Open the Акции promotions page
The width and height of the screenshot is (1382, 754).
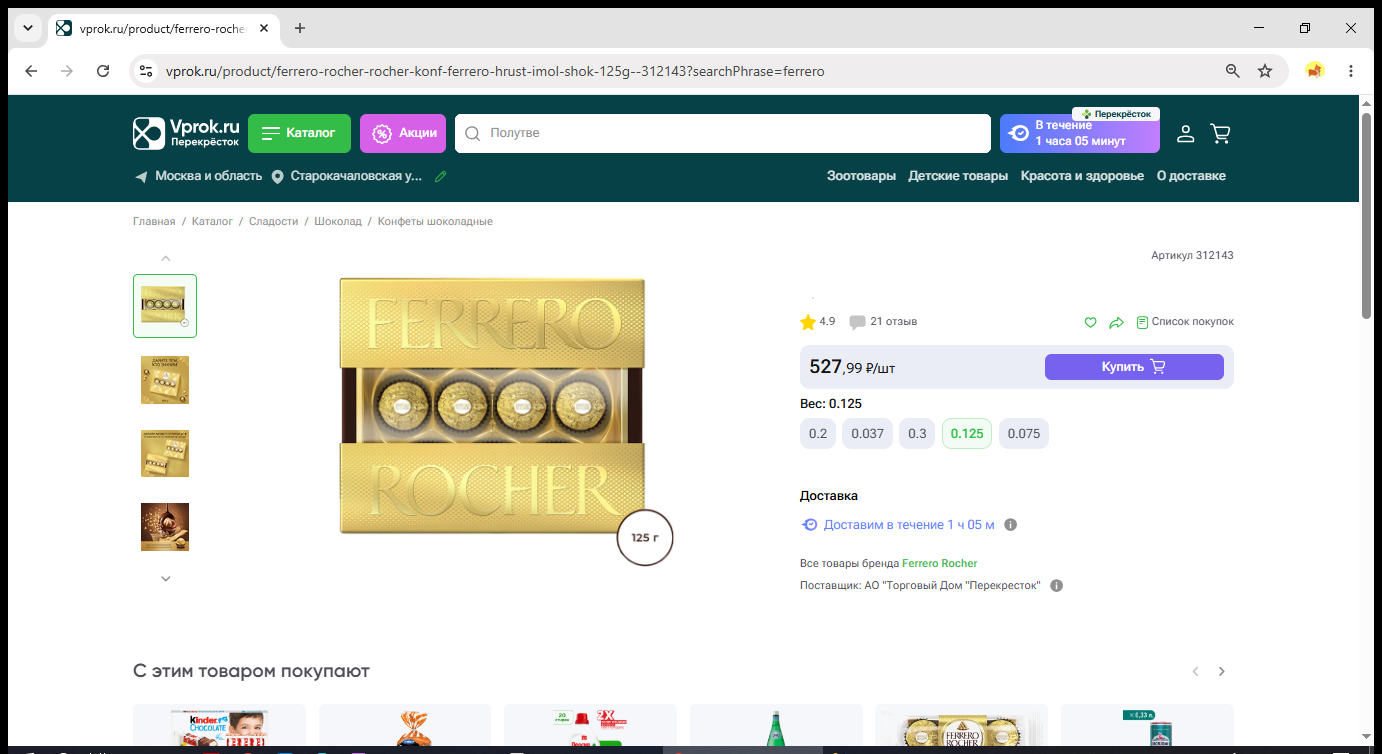[x=403, y=133]
